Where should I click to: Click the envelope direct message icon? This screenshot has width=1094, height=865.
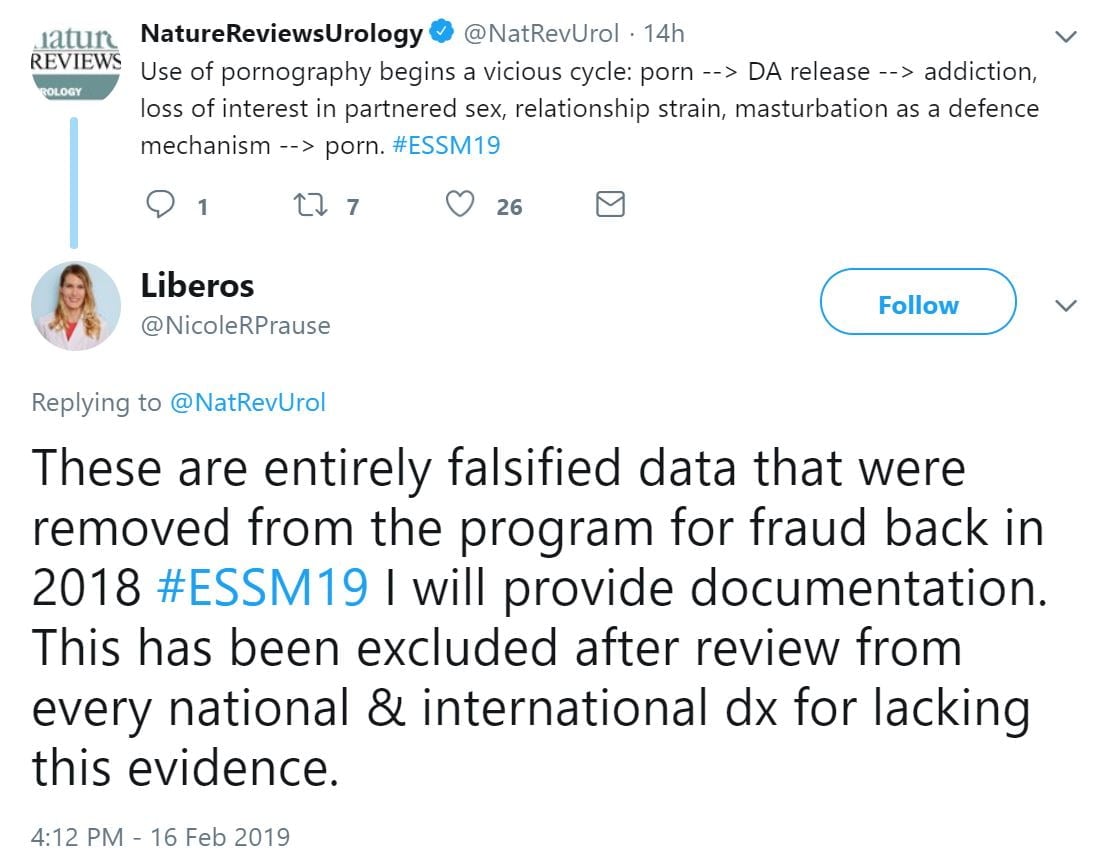click(x=610, y=206)
